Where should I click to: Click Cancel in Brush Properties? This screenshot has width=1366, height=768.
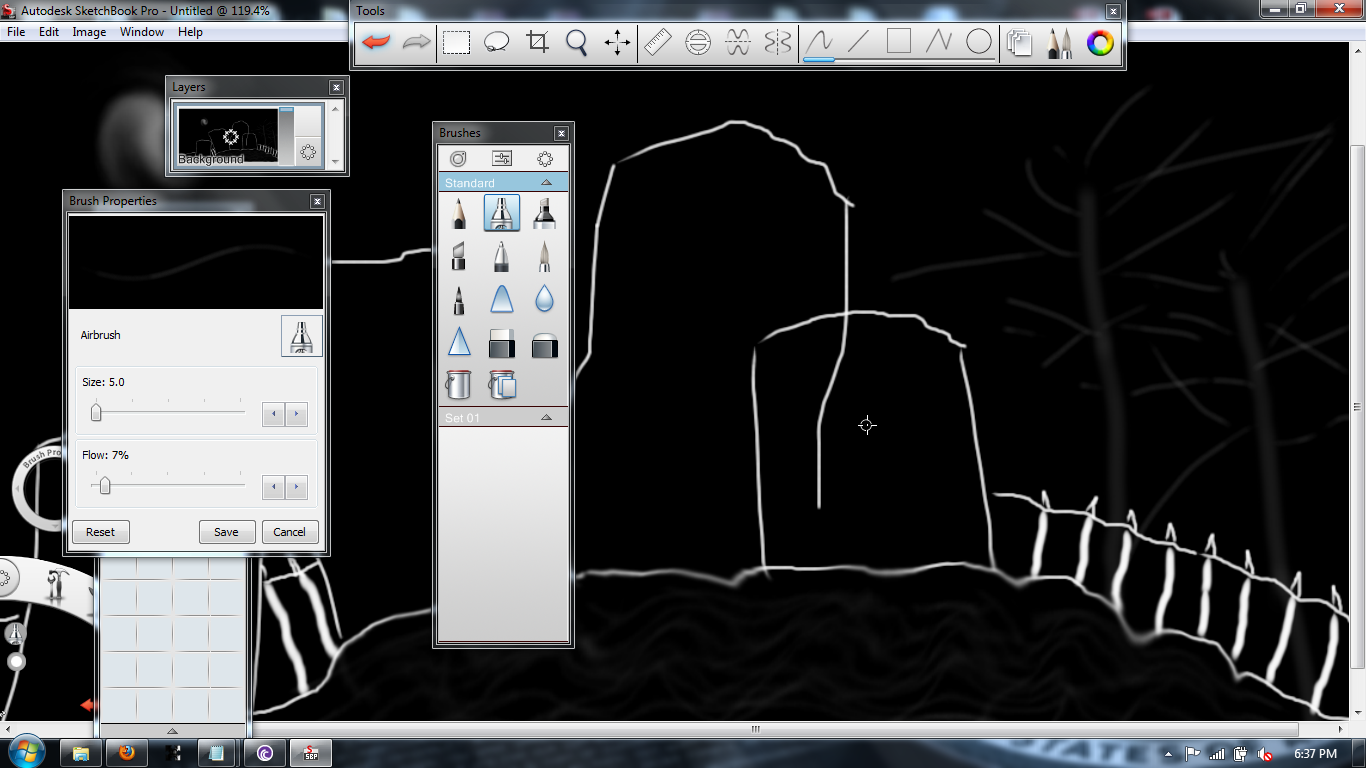coord(290,532)
